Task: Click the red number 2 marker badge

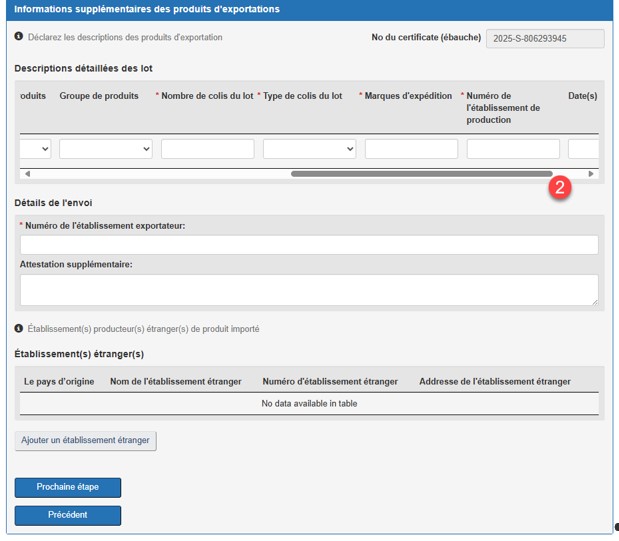Action: (x=561, y=188)
